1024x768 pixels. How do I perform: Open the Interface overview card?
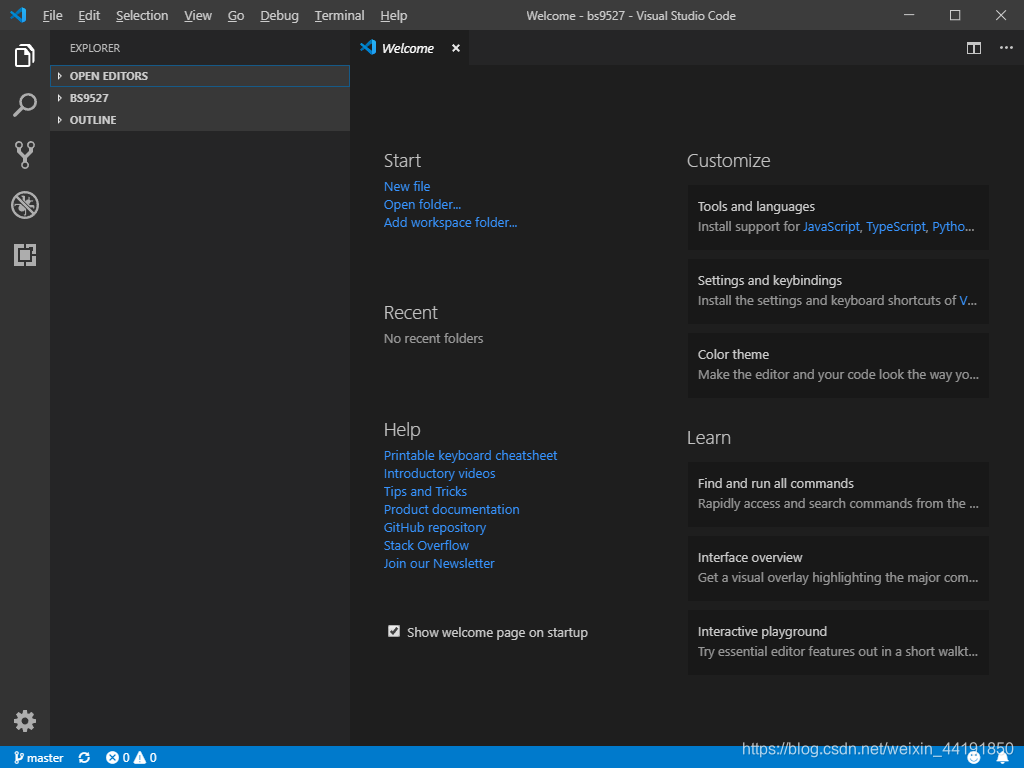(x=838, y=568)
